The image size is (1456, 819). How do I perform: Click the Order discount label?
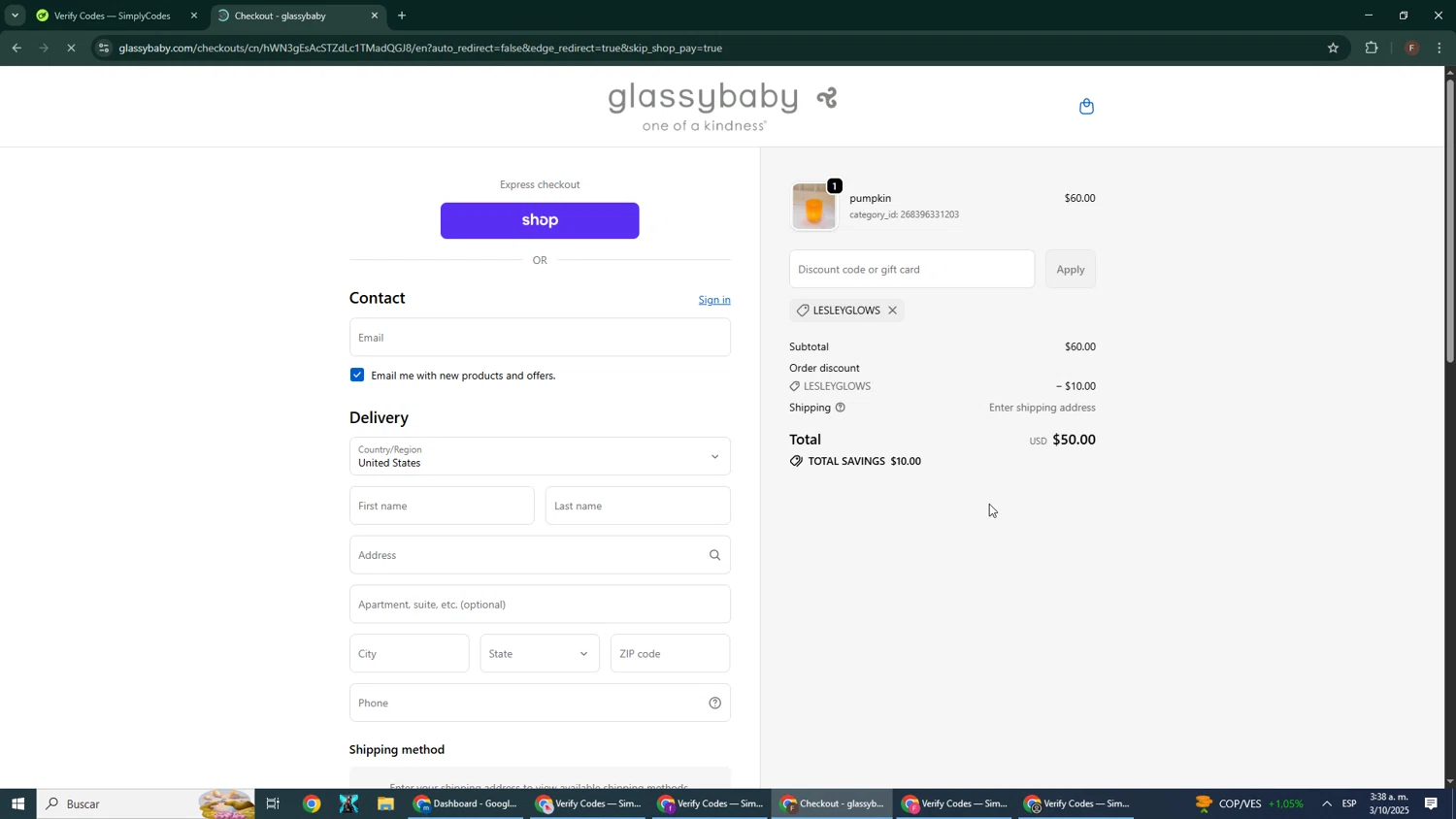tap(825, 368)
